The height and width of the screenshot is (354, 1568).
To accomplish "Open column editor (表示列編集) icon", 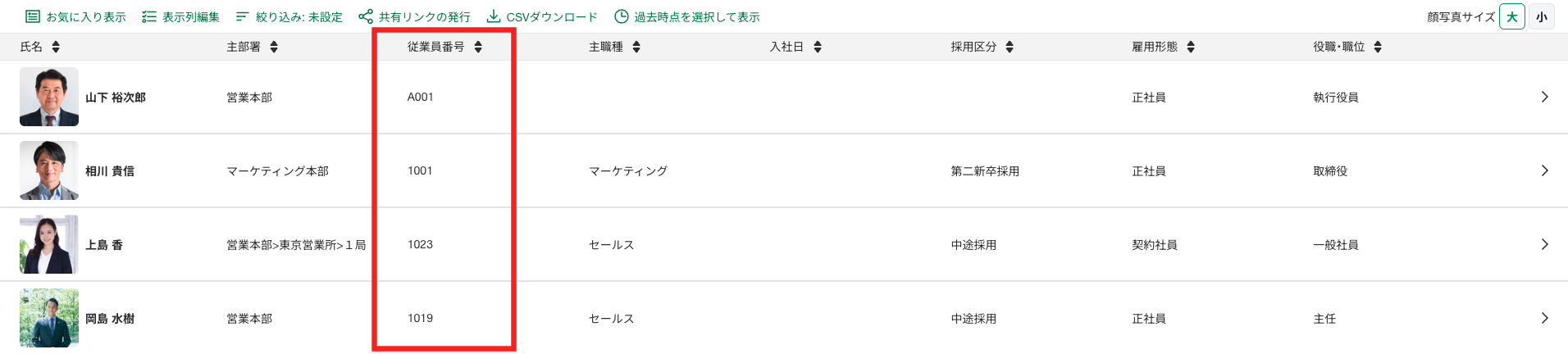I will (x=149, y=16).
